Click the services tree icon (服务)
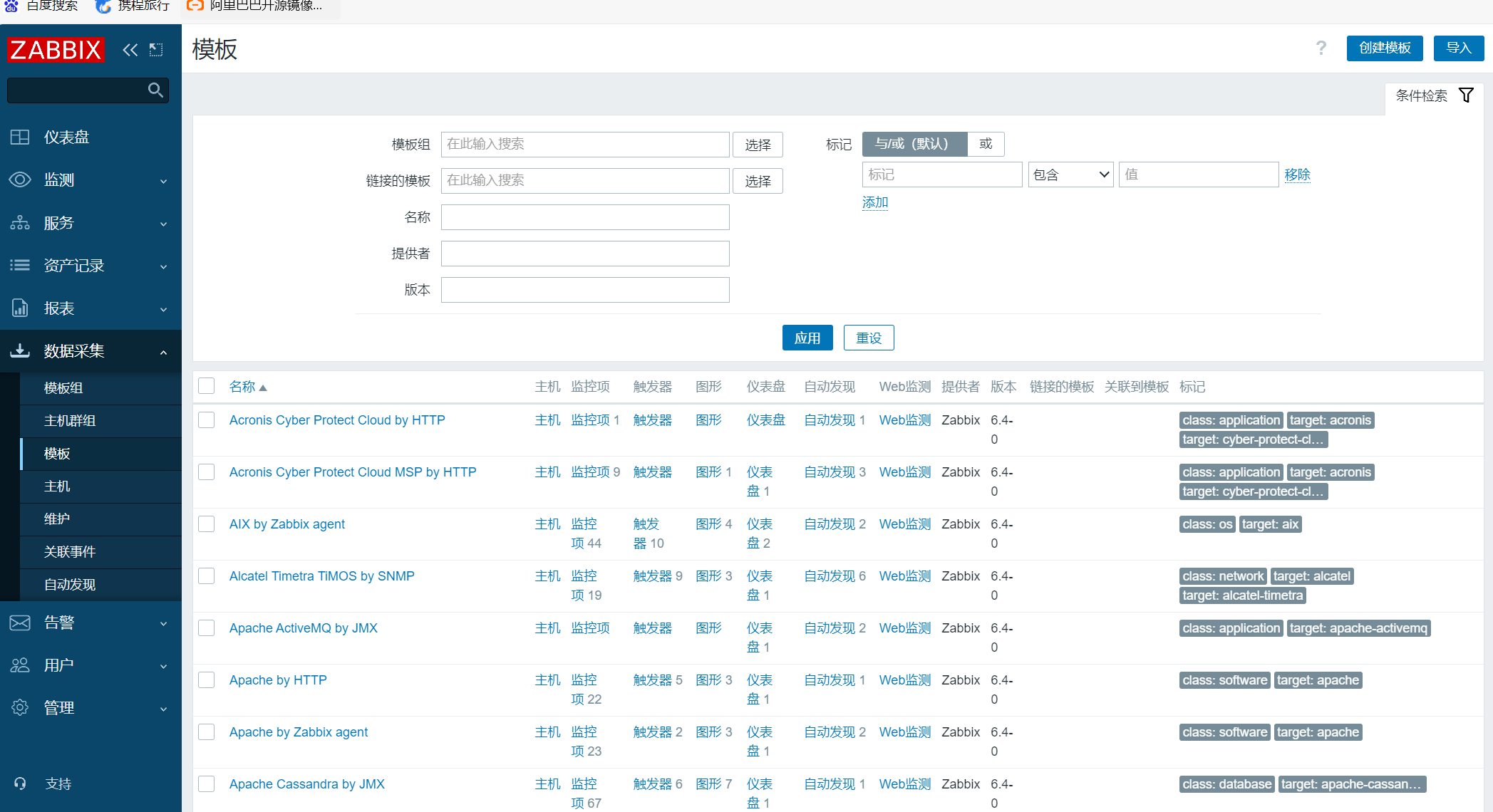 tap(20, 222)
